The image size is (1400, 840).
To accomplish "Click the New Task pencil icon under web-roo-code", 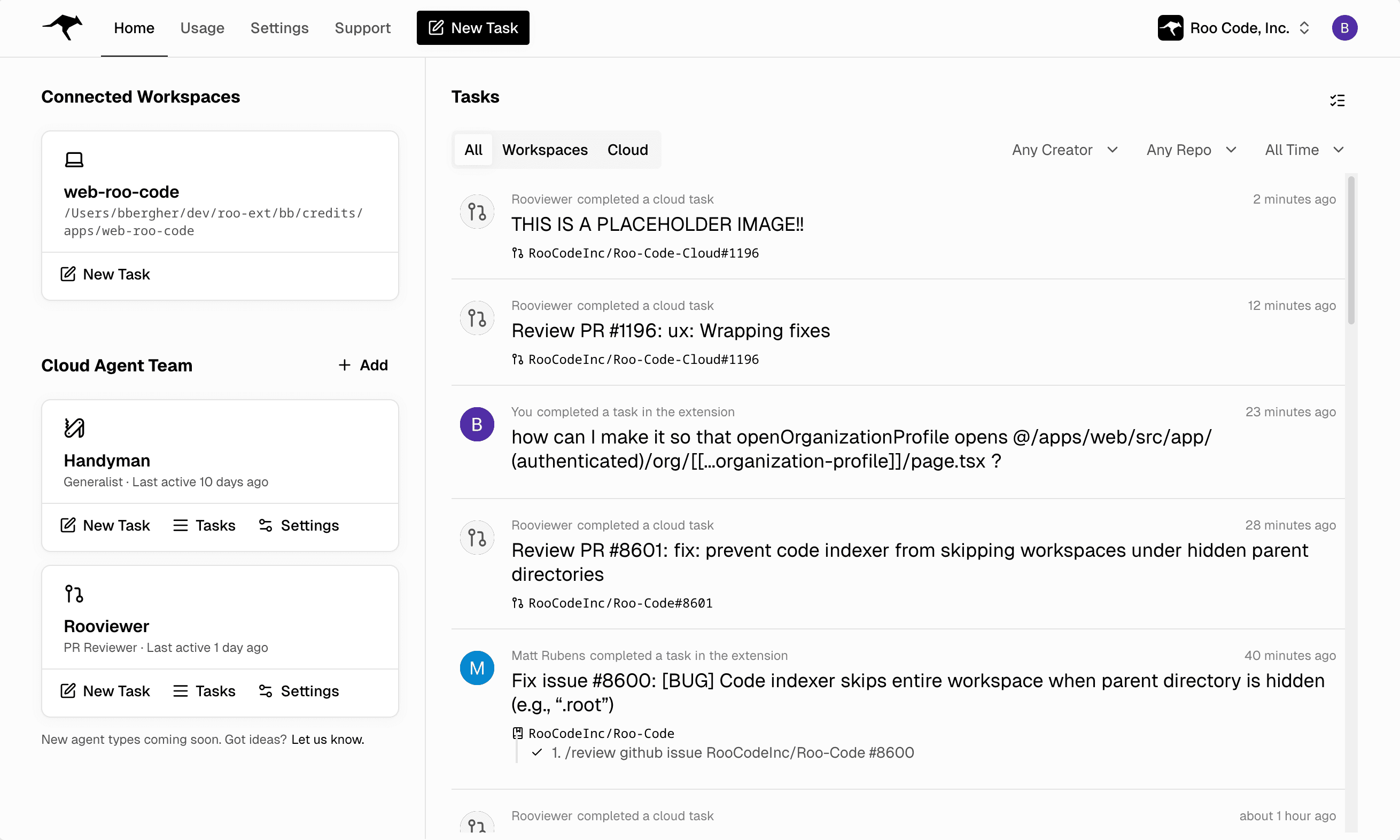I will pos(68,274).
